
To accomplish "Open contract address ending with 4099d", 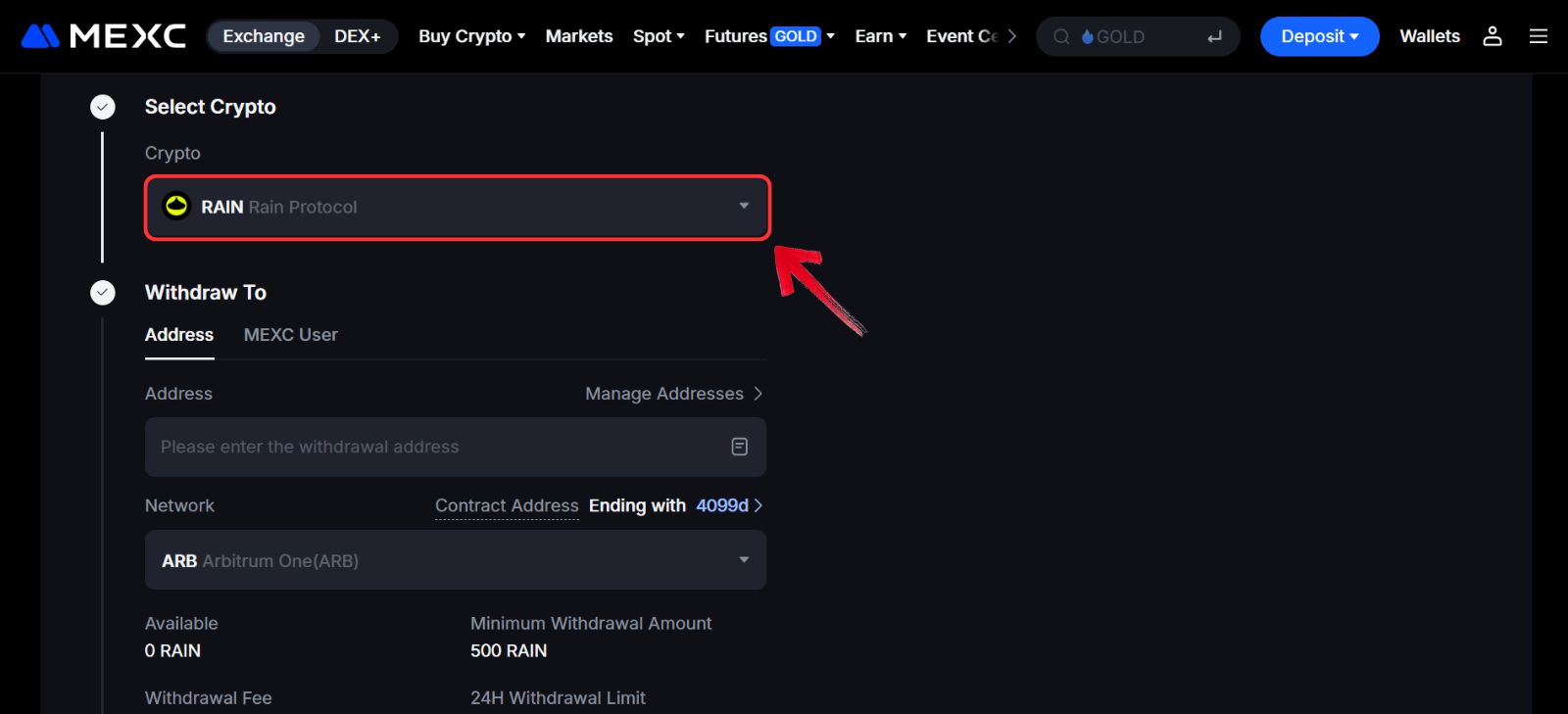I will (x=723, y=505).
